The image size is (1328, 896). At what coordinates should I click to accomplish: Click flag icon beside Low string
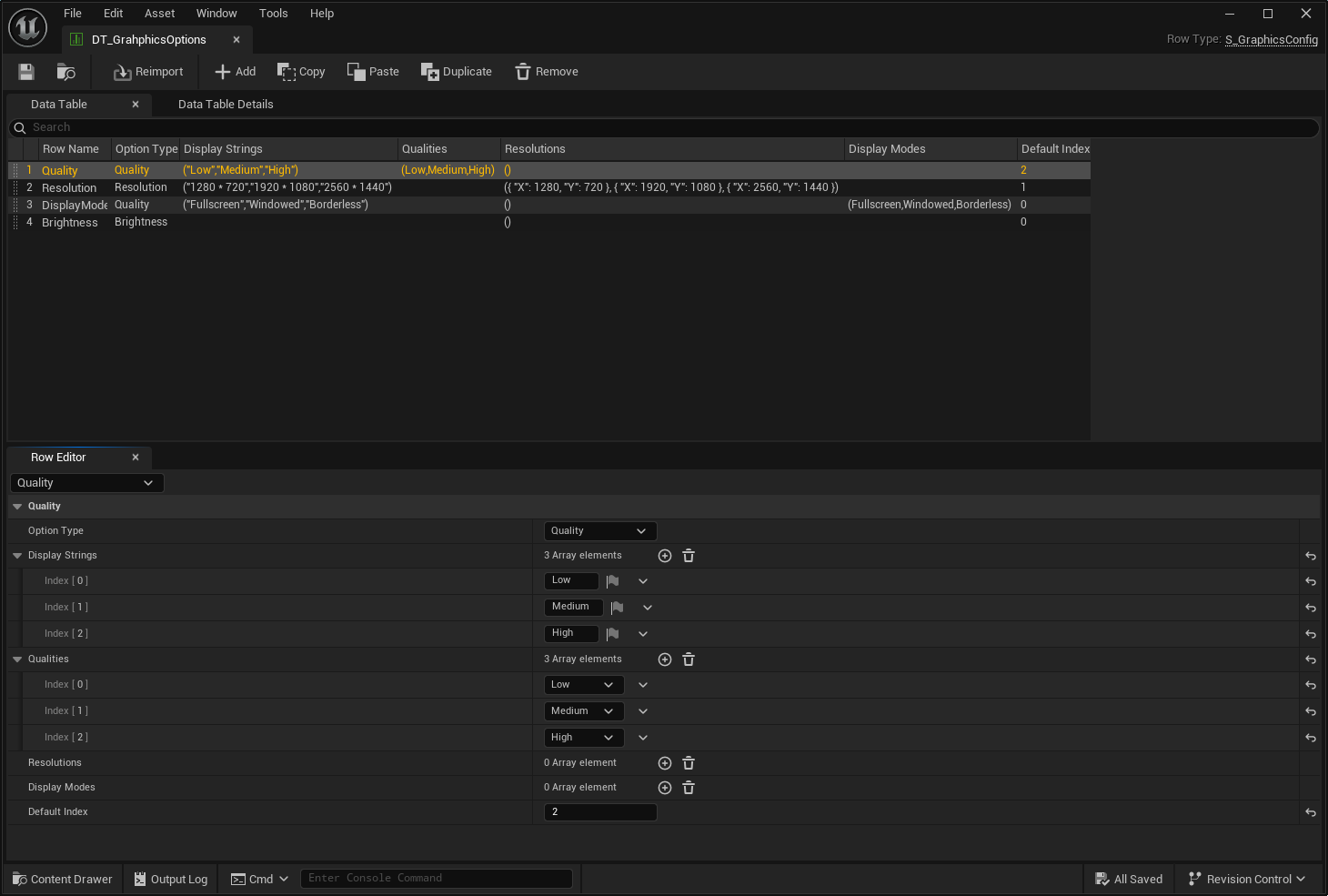pyautogui.click(x=613, y=581)
